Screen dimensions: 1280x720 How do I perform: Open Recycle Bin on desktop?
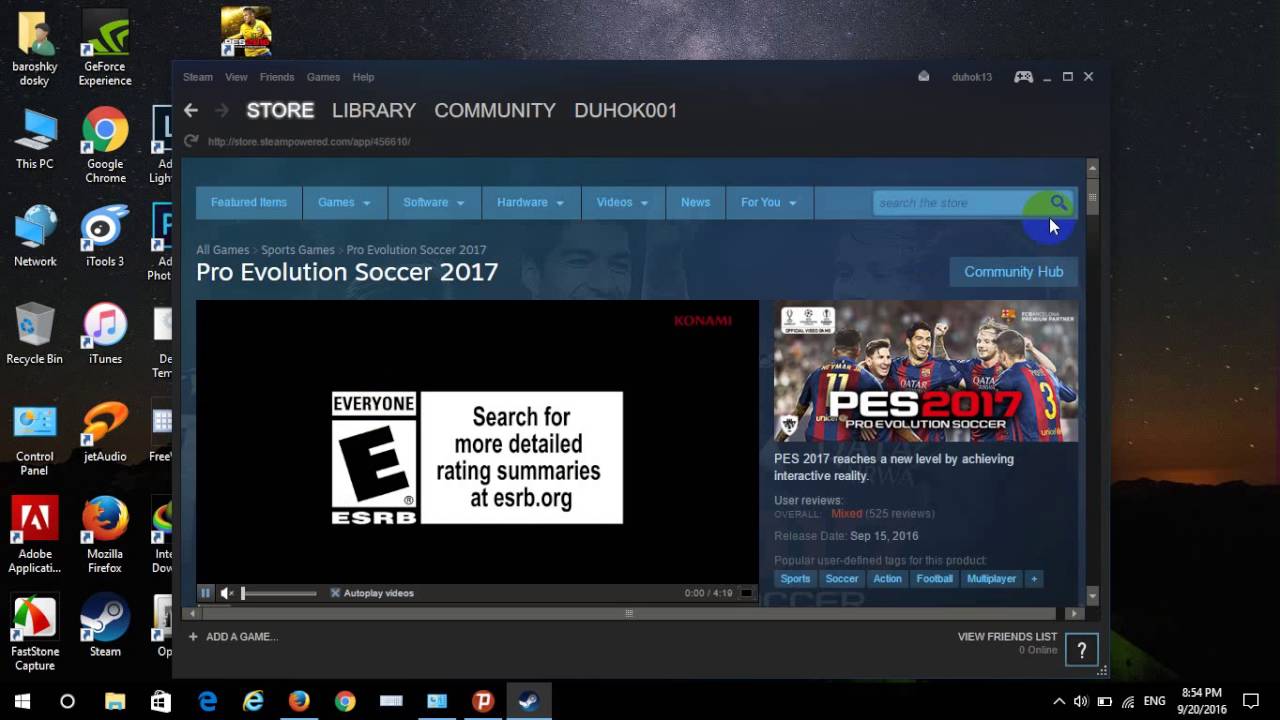click(x=34, y=334)
